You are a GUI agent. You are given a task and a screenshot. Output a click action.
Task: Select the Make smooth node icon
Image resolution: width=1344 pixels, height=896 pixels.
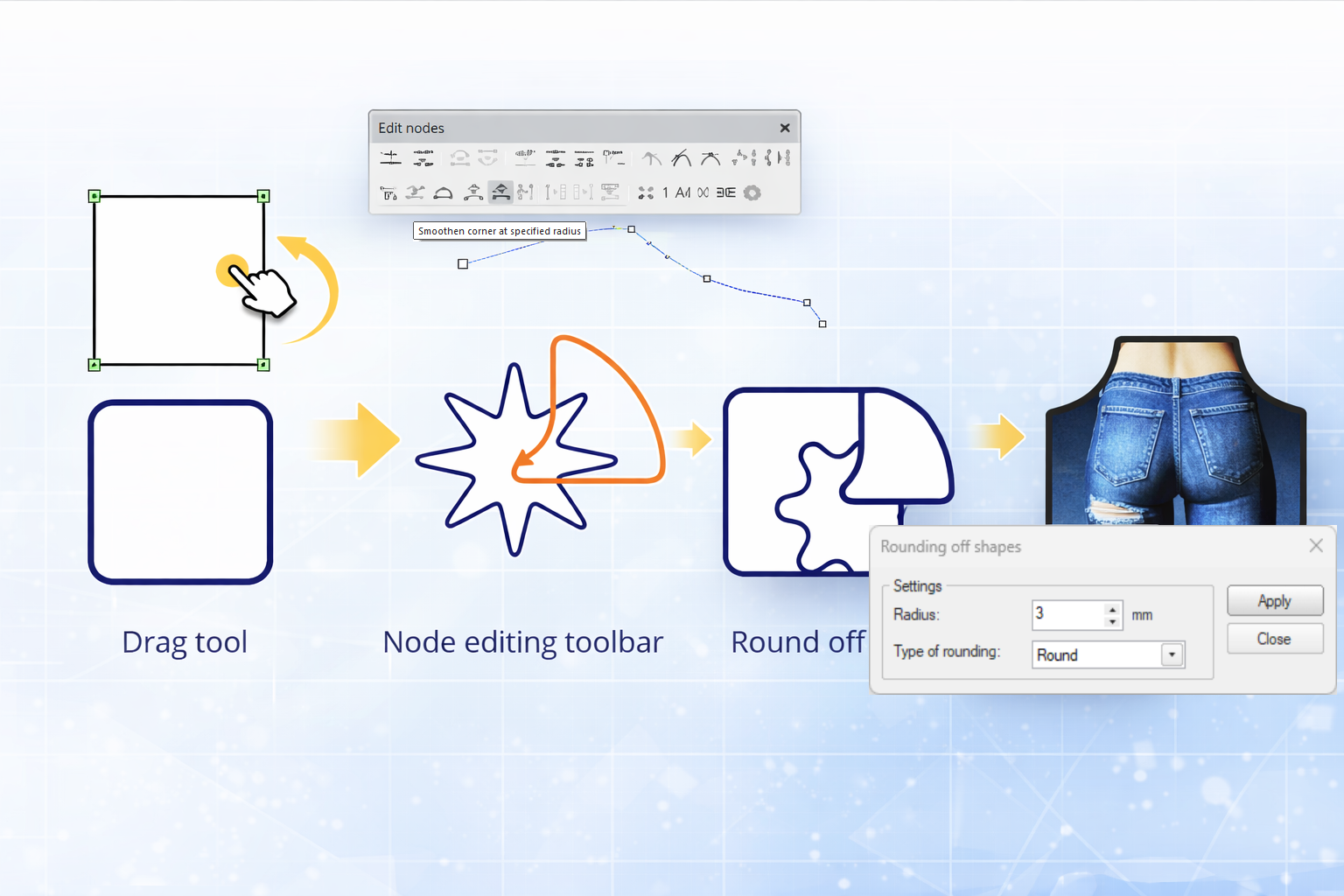tap(683, 157)
